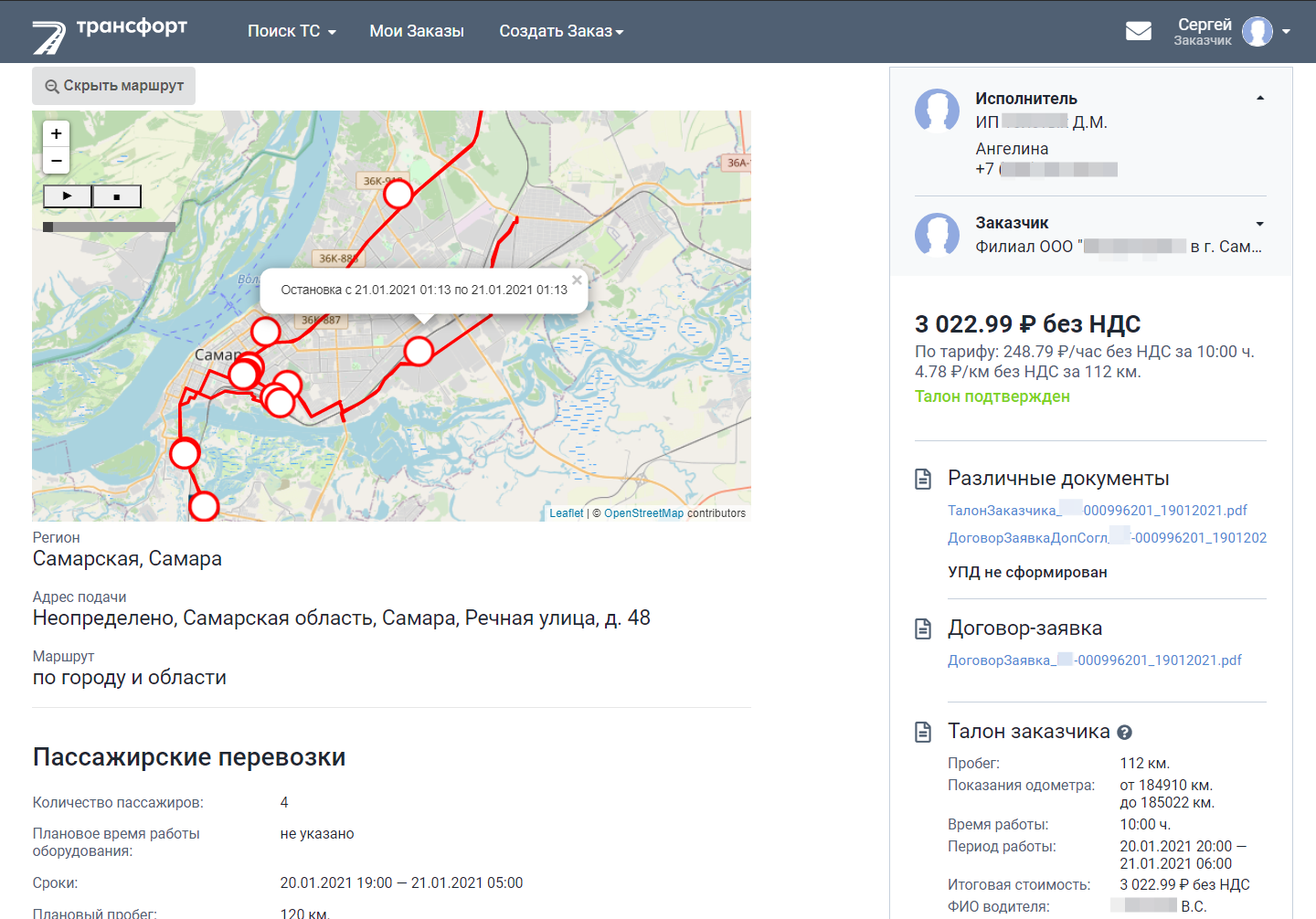The image size is (1316, 919).
Task: Open the ТалонЗаказчика PDF link
Action: point(1097,511)
